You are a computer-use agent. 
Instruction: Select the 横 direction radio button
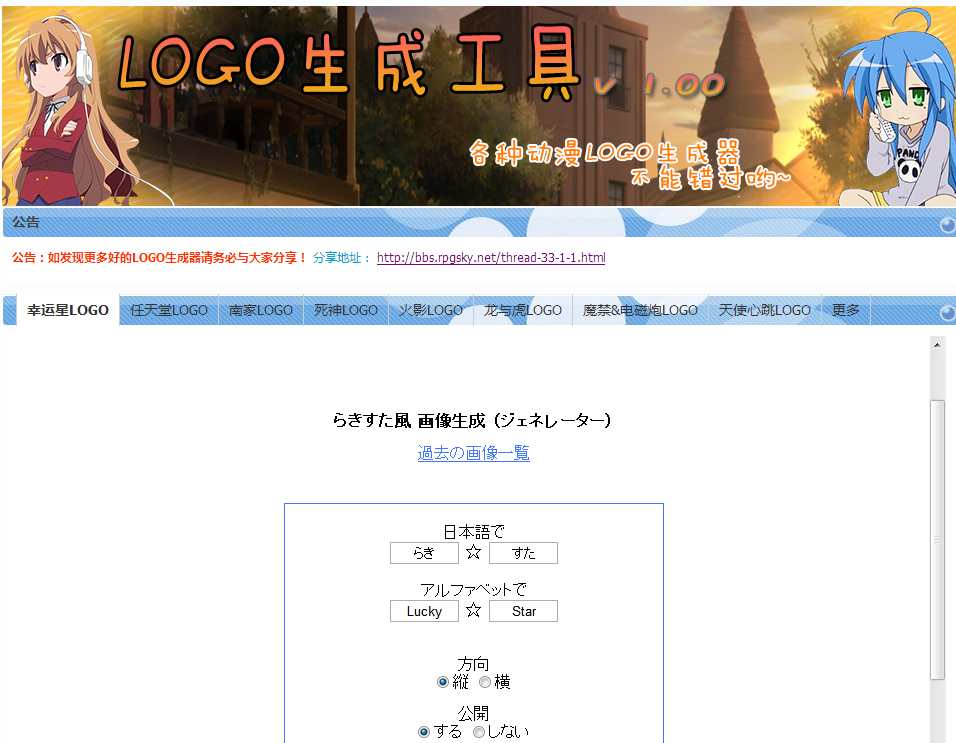point(485,682)
